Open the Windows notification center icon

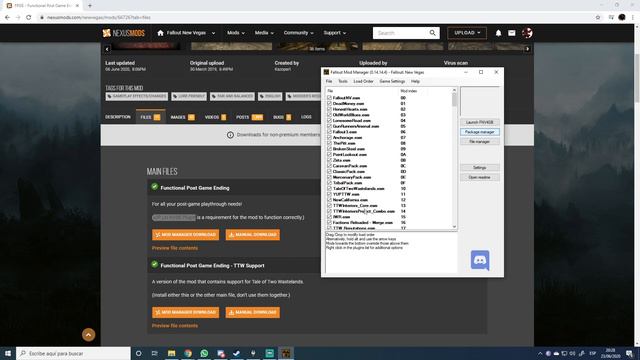pyautogui.click(x=630, y=353)
